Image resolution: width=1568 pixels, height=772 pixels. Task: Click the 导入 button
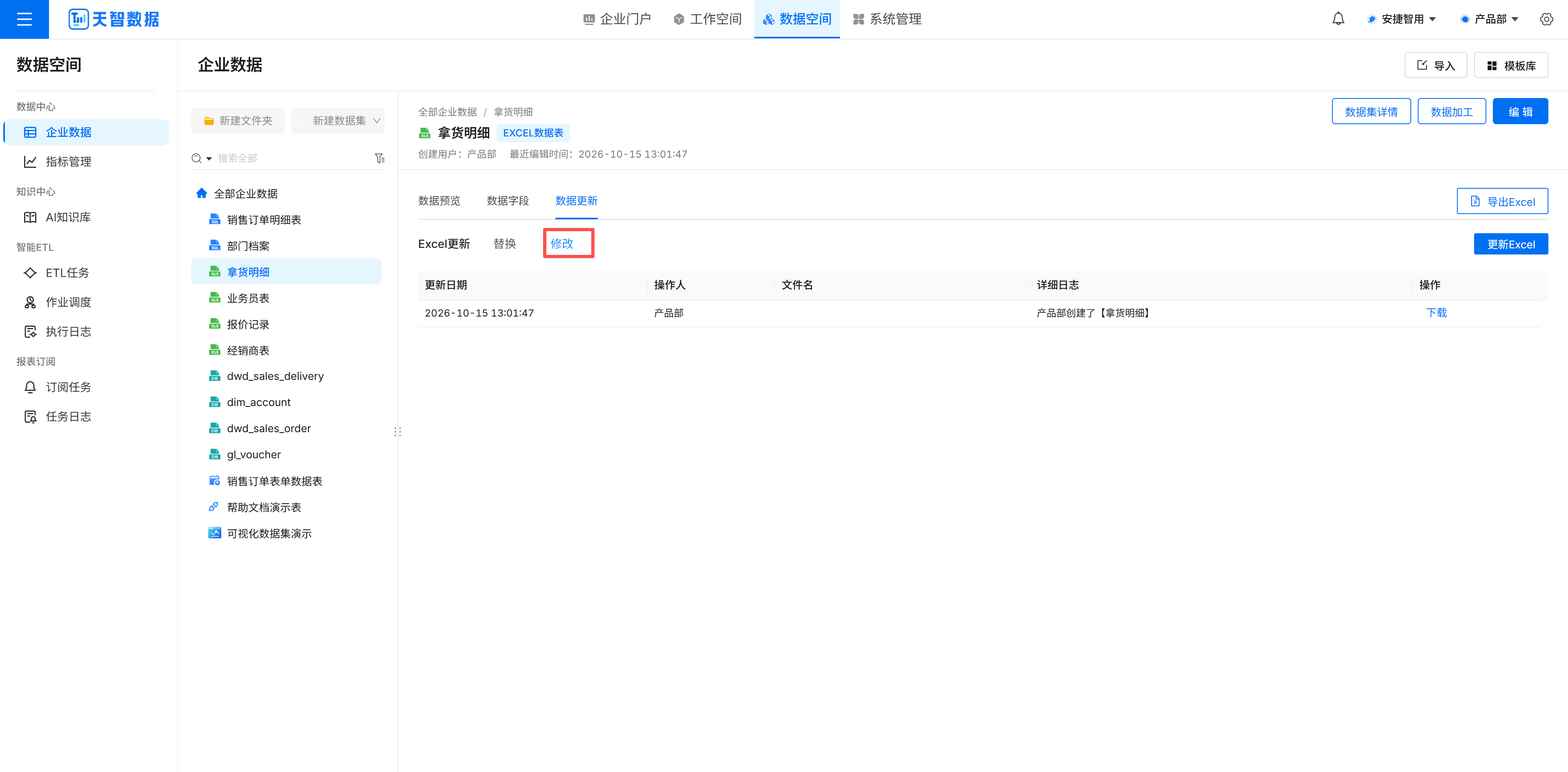[x=1435, y=65]
